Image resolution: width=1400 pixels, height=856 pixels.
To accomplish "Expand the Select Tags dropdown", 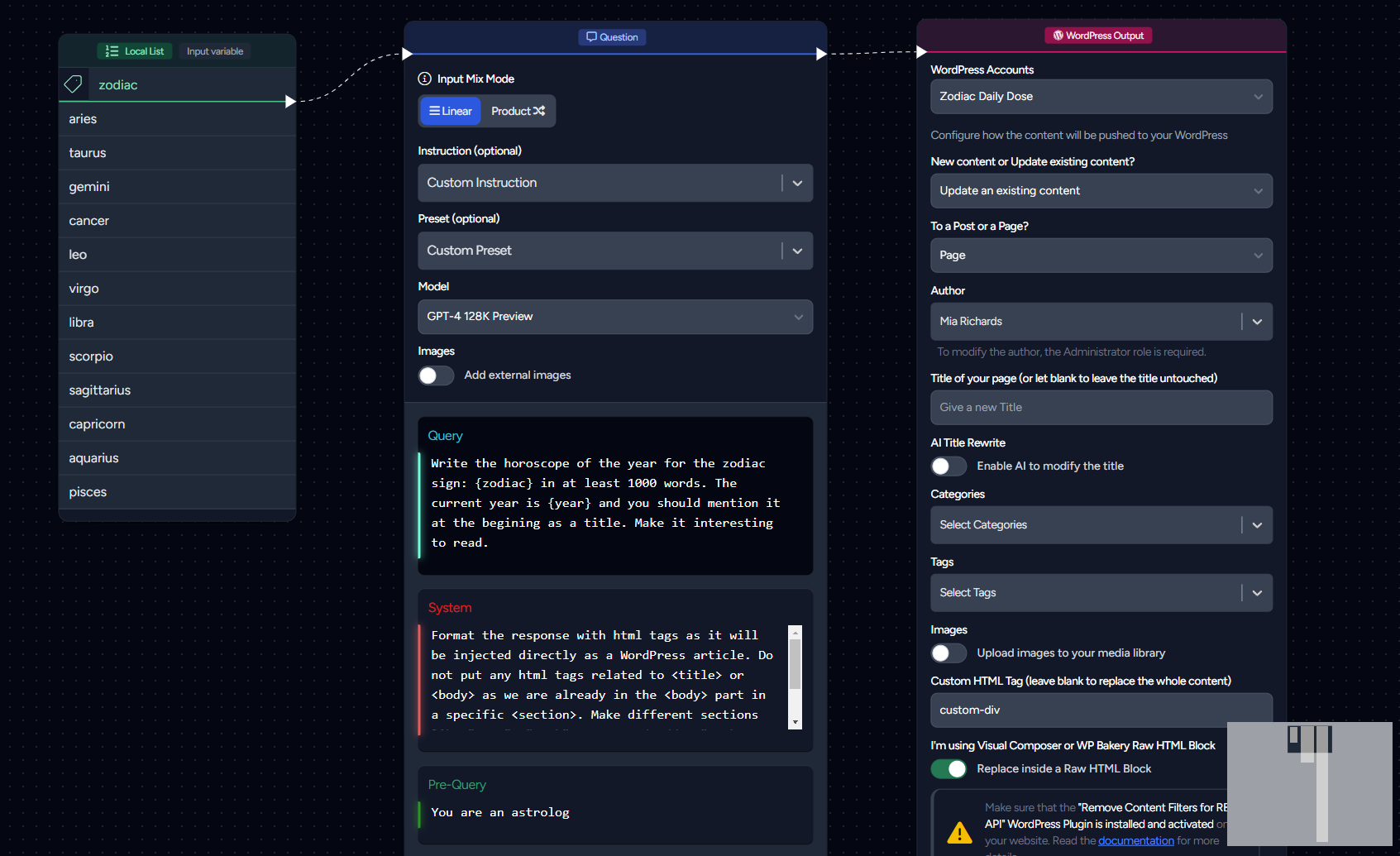I will (1101, 593).
